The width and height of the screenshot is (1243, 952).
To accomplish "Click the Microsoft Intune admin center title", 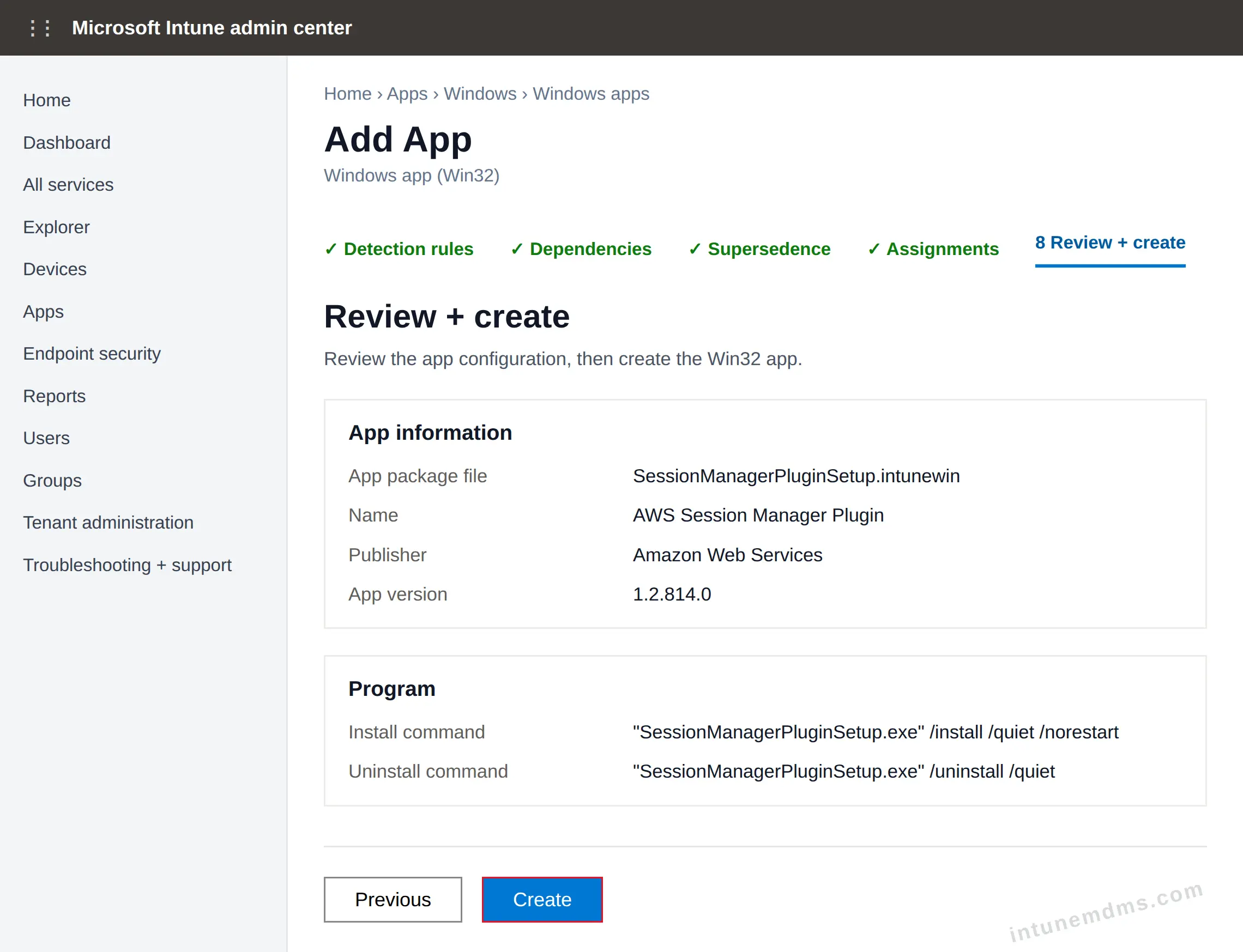I will (x=212, y=28).
